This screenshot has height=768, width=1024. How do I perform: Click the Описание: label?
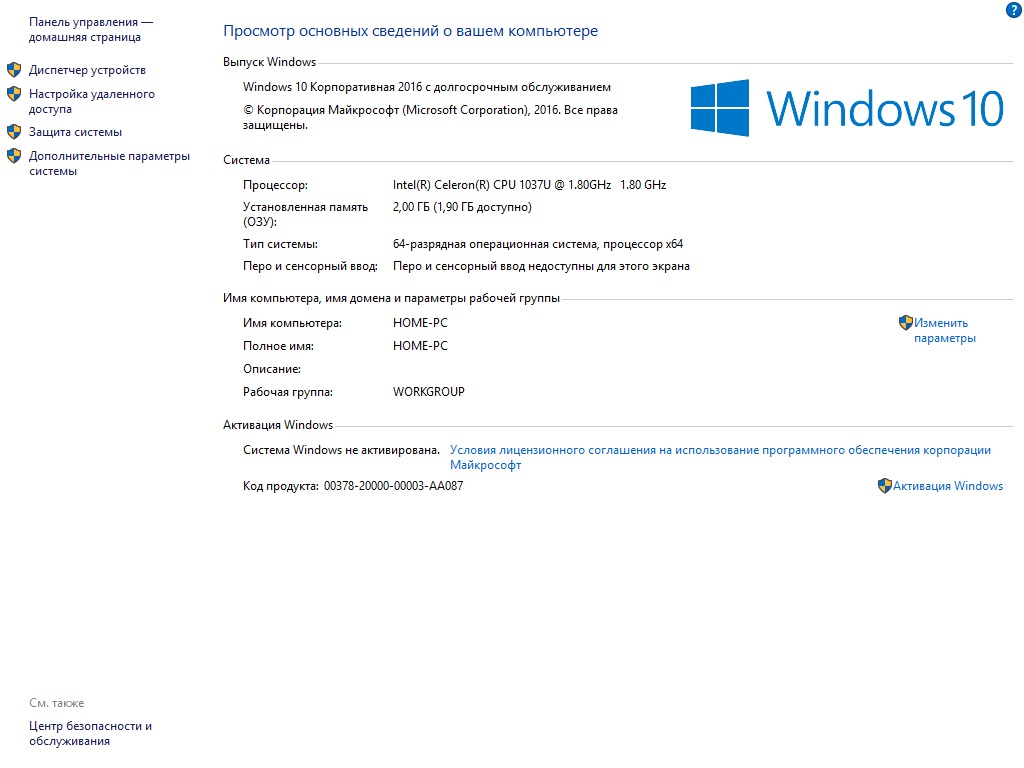(x=272, y=369)
